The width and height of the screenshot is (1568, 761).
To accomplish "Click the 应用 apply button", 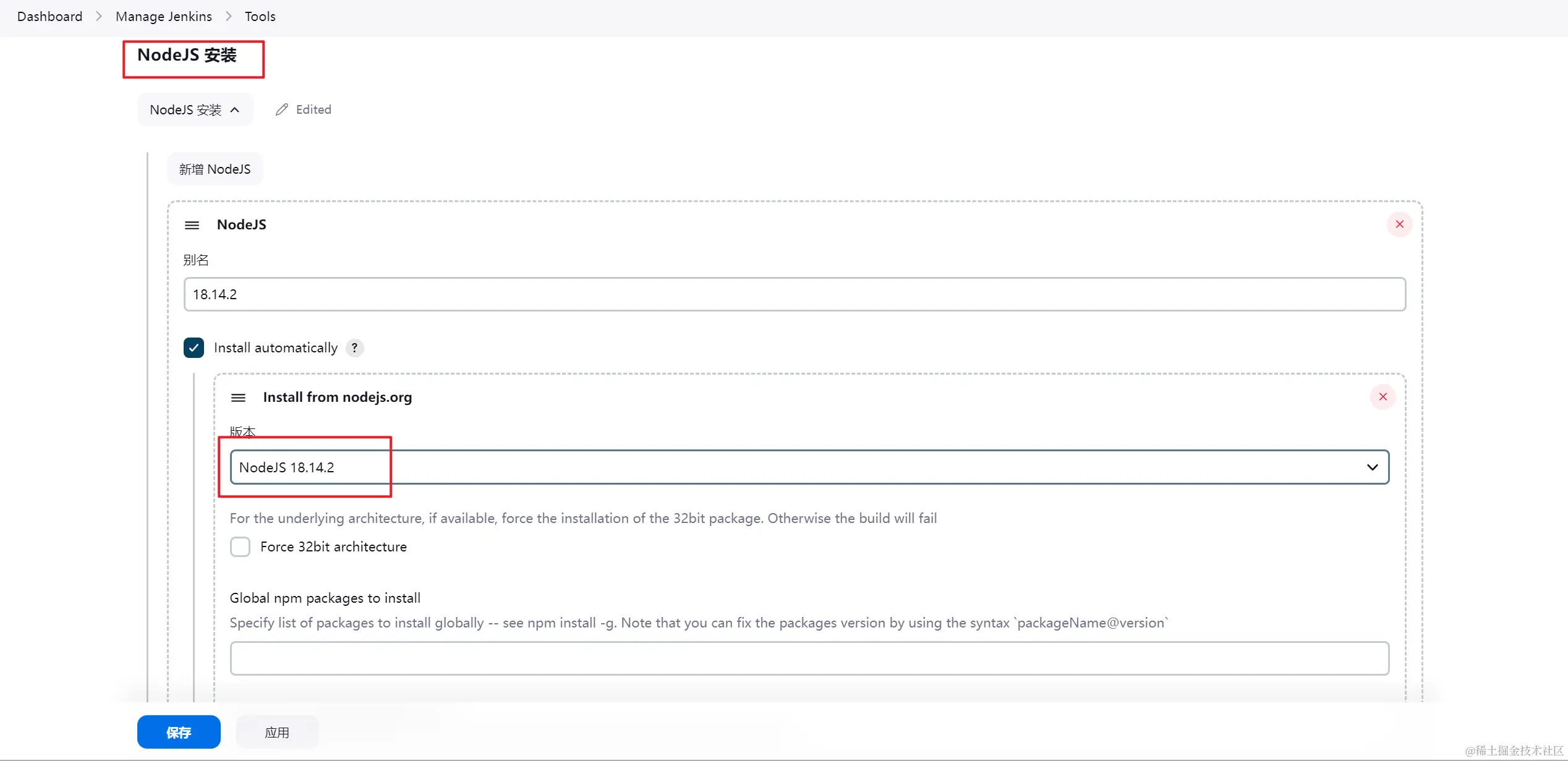I will [277, 733].
